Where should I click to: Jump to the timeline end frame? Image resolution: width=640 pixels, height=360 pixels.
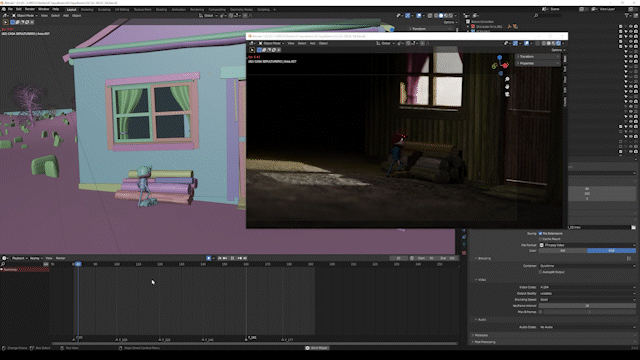[245, 258]
